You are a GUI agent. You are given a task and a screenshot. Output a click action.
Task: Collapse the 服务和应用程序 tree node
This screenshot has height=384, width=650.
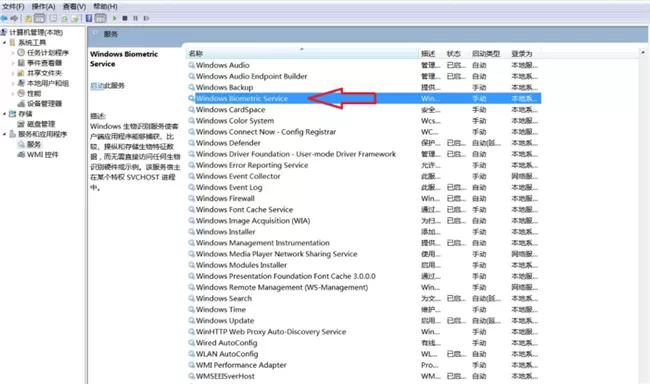coord(5,134)
